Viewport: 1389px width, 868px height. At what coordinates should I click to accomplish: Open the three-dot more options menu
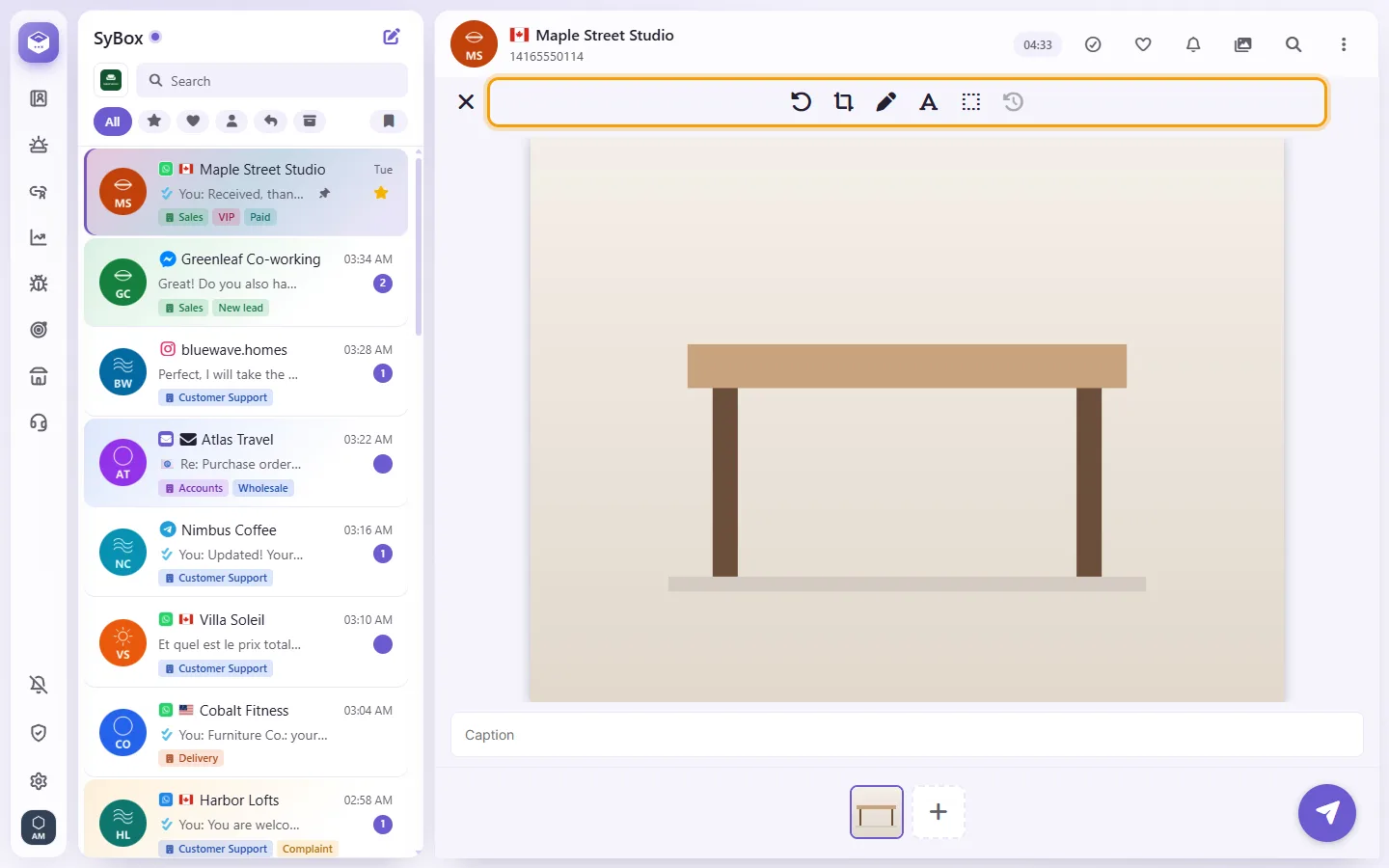pyautogui.click(x=1344, y=44)
